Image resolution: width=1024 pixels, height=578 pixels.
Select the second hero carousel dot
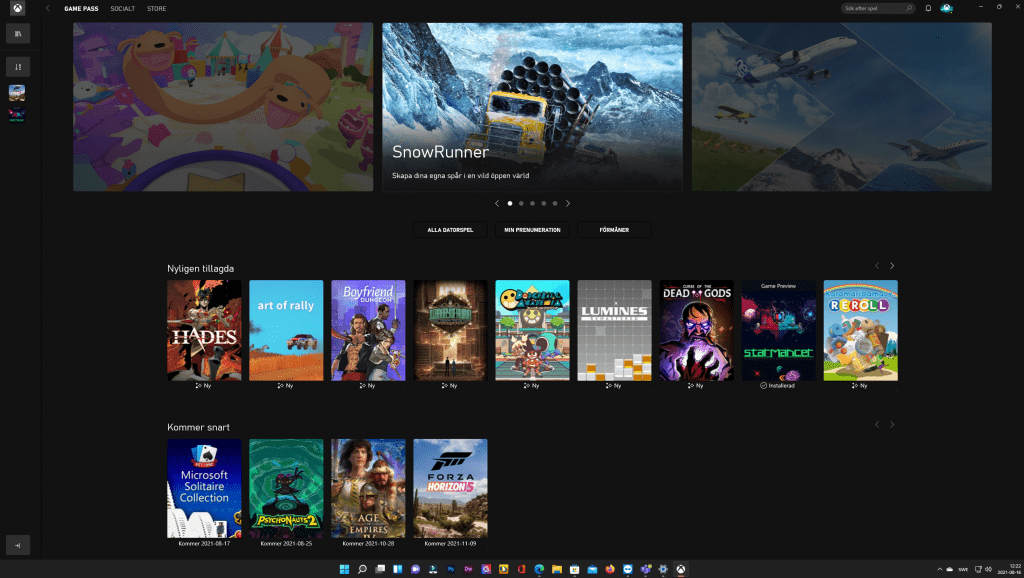coord(521,204)
